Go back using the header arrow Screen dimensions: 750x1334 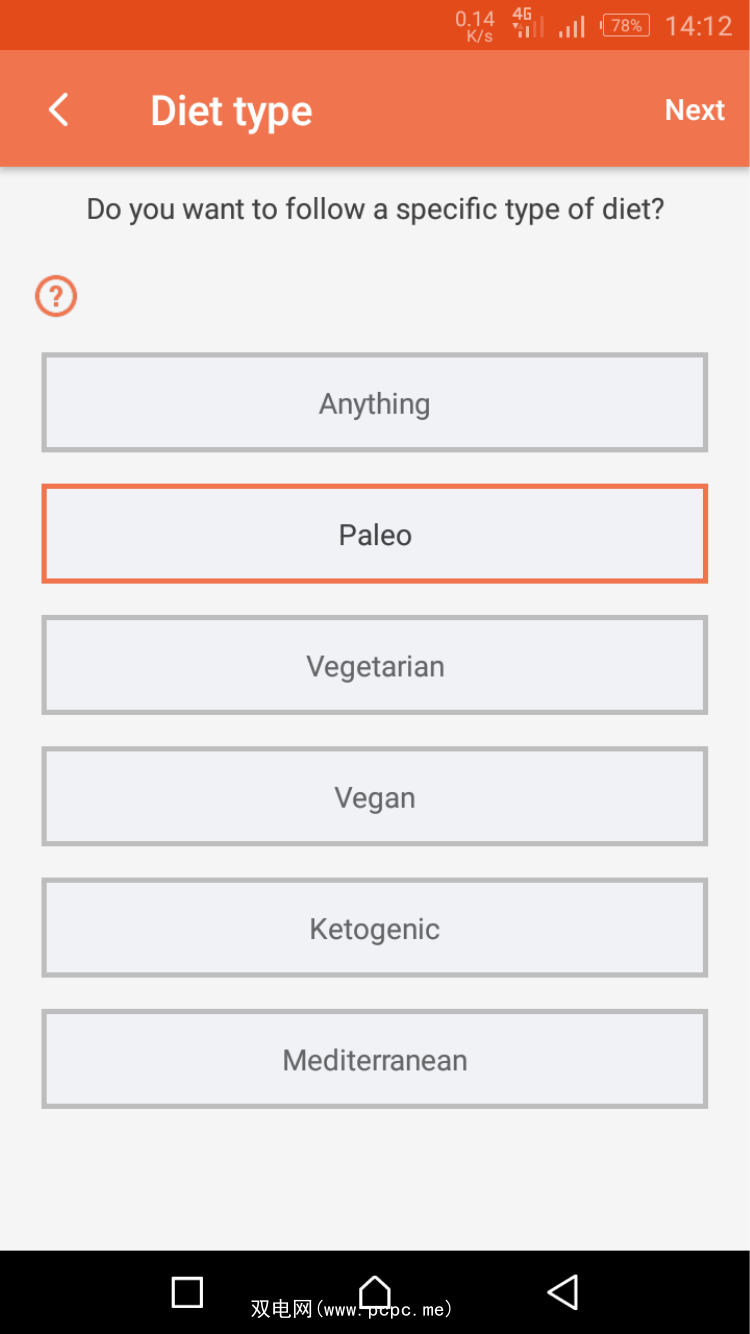pos(59,110)
